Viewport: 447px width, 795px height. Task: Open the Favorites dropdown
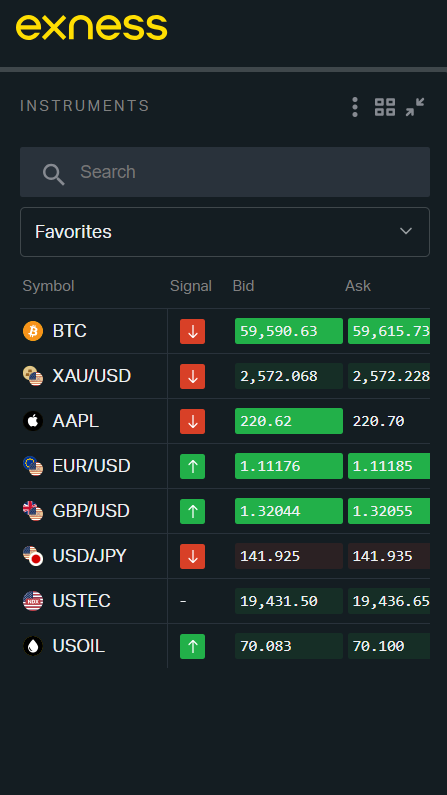pos(225,232)
